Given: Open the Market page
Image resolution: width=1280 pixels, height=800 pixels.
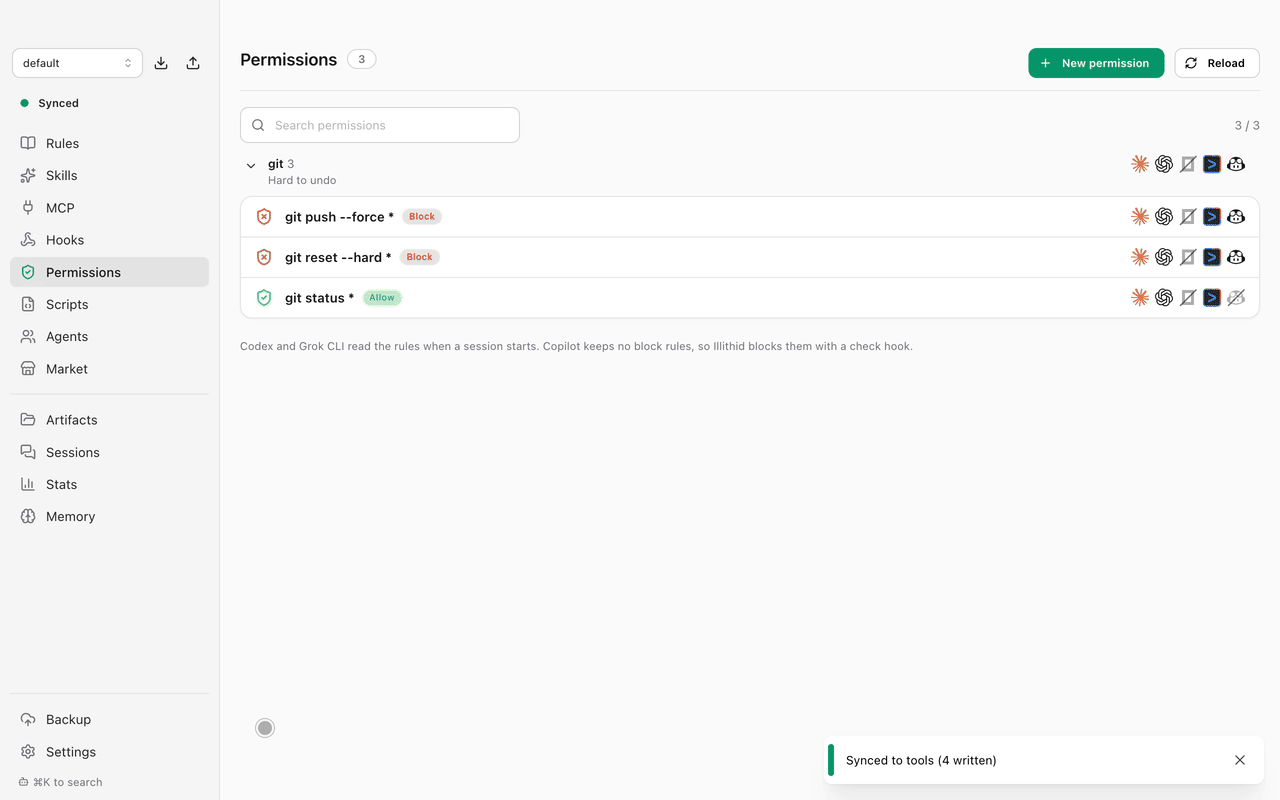Looking at the screenshot, I should pos(110,369).
